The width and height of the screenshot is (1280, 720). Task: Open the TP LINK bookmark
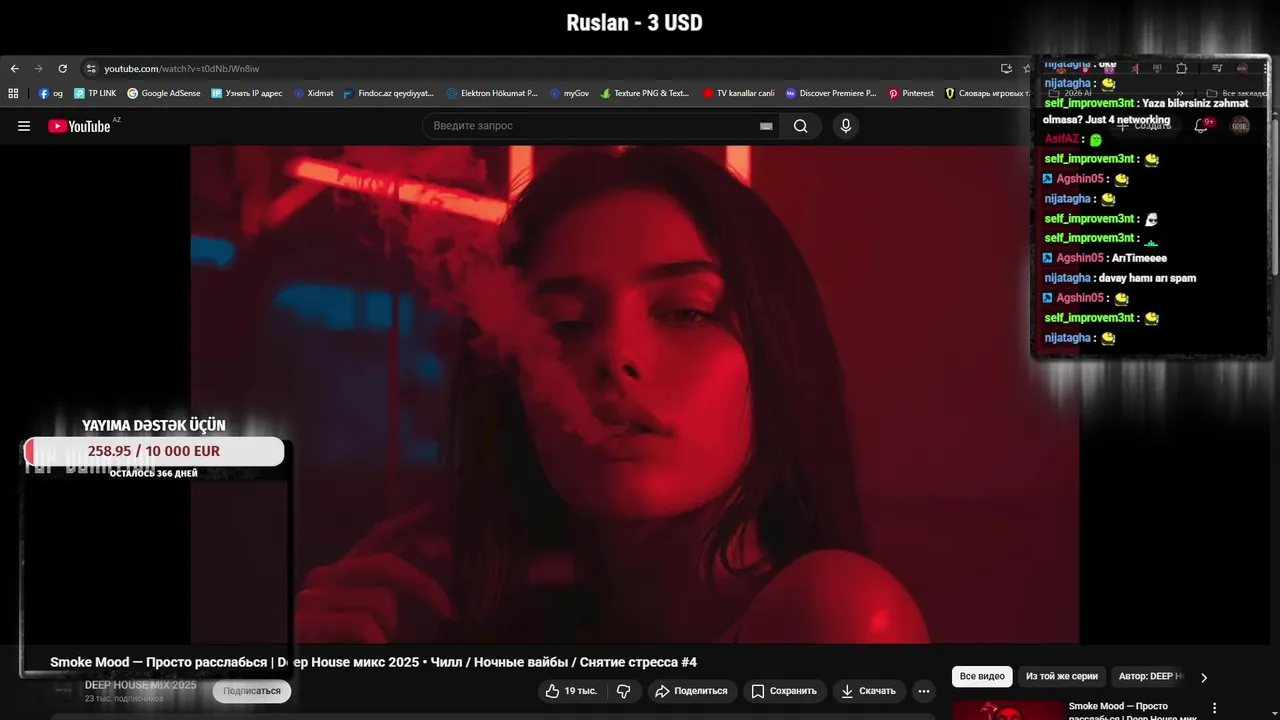click(x=96, y=93)
